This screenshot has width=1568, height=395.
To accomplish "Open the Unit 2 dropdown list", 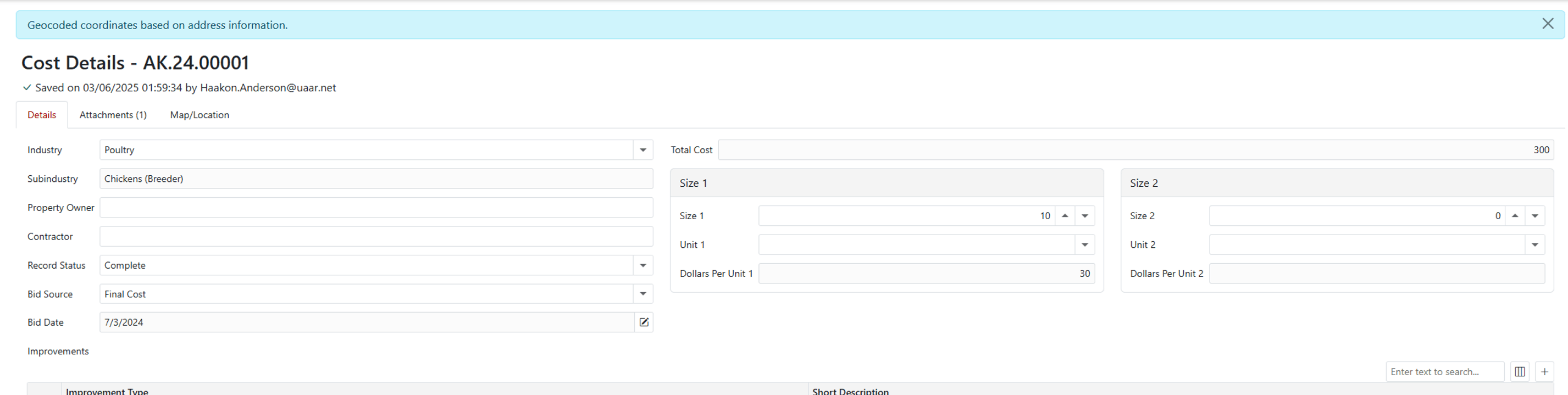I will (1534, 244).
